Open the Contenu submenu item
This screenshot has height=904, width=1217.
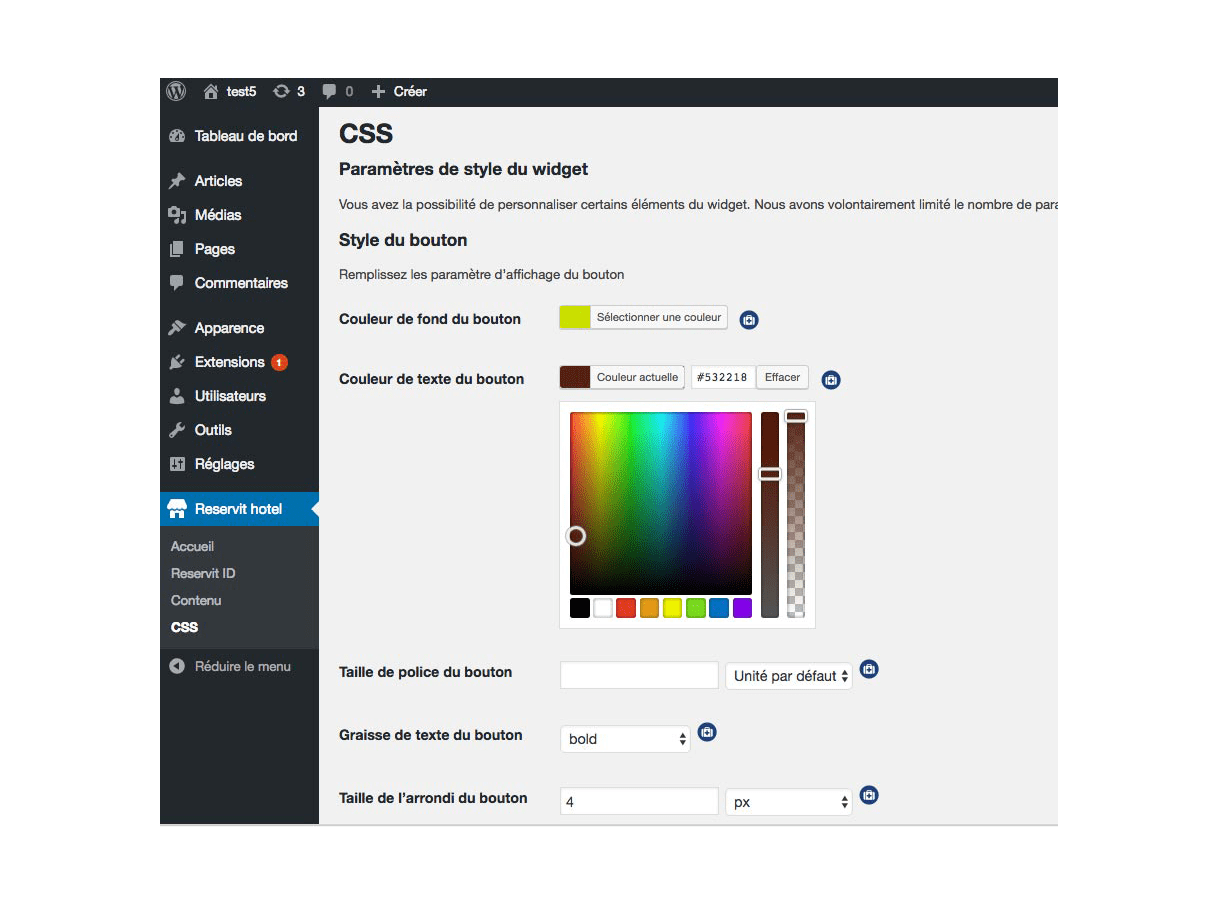[x=196, y=600]
